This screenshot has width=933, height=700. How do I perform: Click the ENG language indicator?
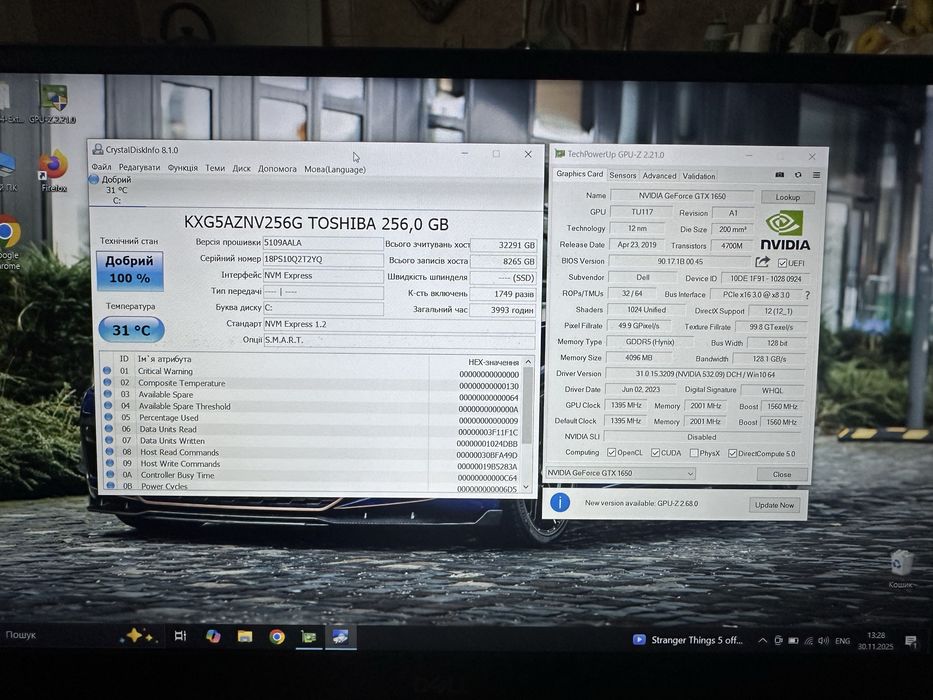842,641
